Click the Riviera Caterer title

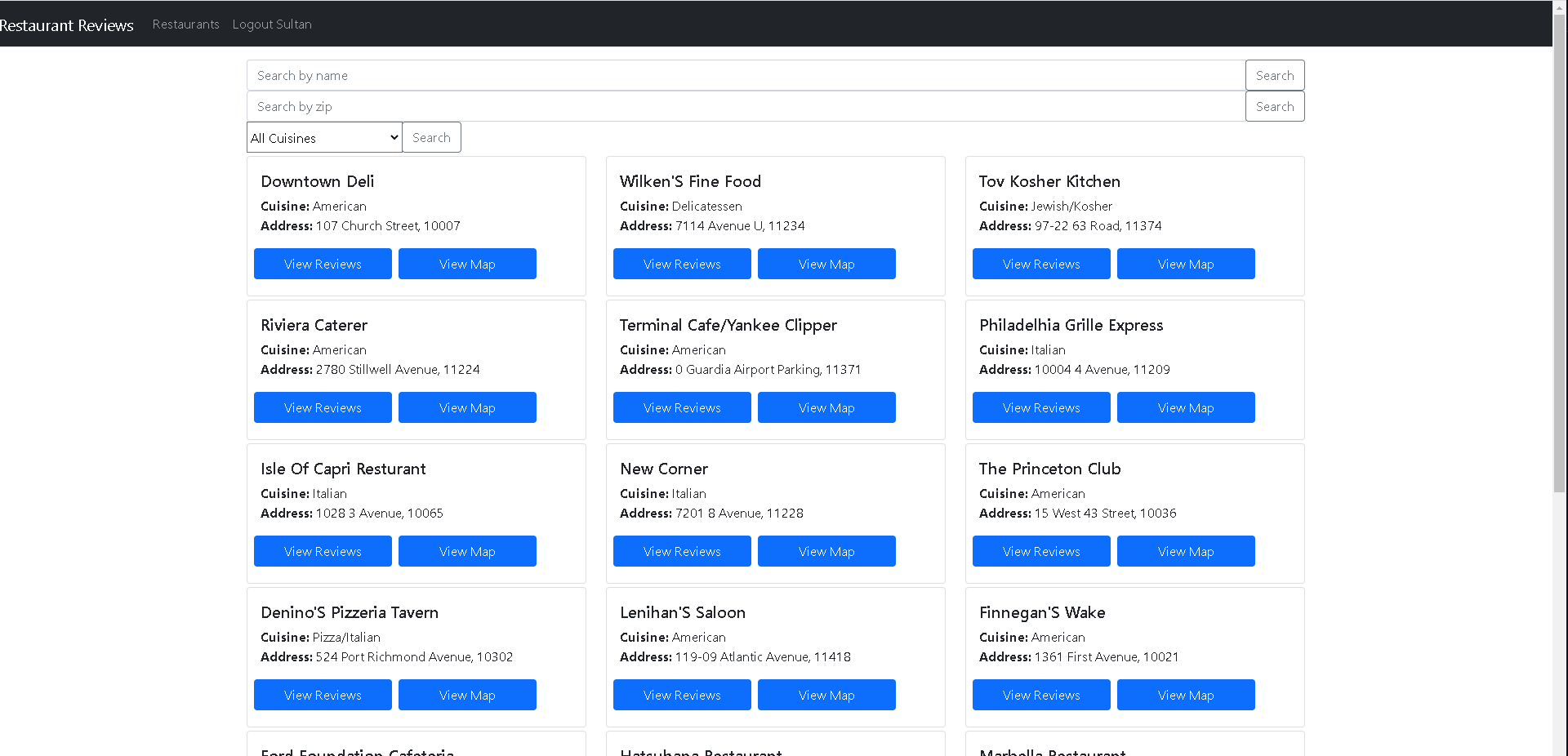pos(314,325)
